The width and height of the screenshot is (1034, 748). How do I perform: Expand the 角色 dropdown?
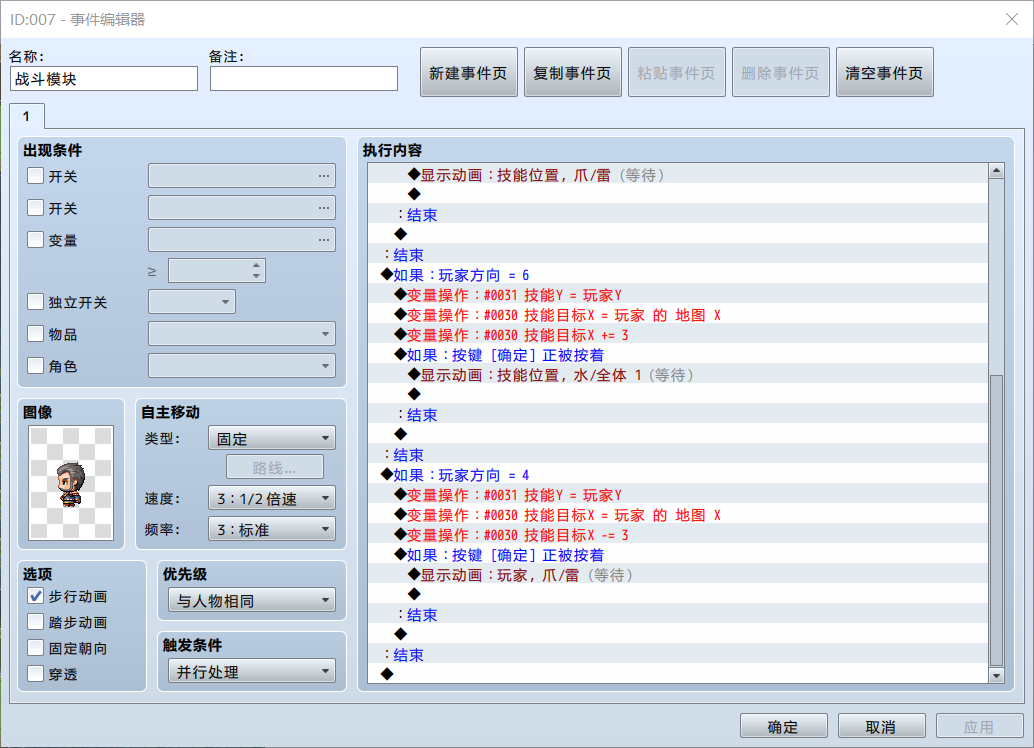(x=242, y=365)
